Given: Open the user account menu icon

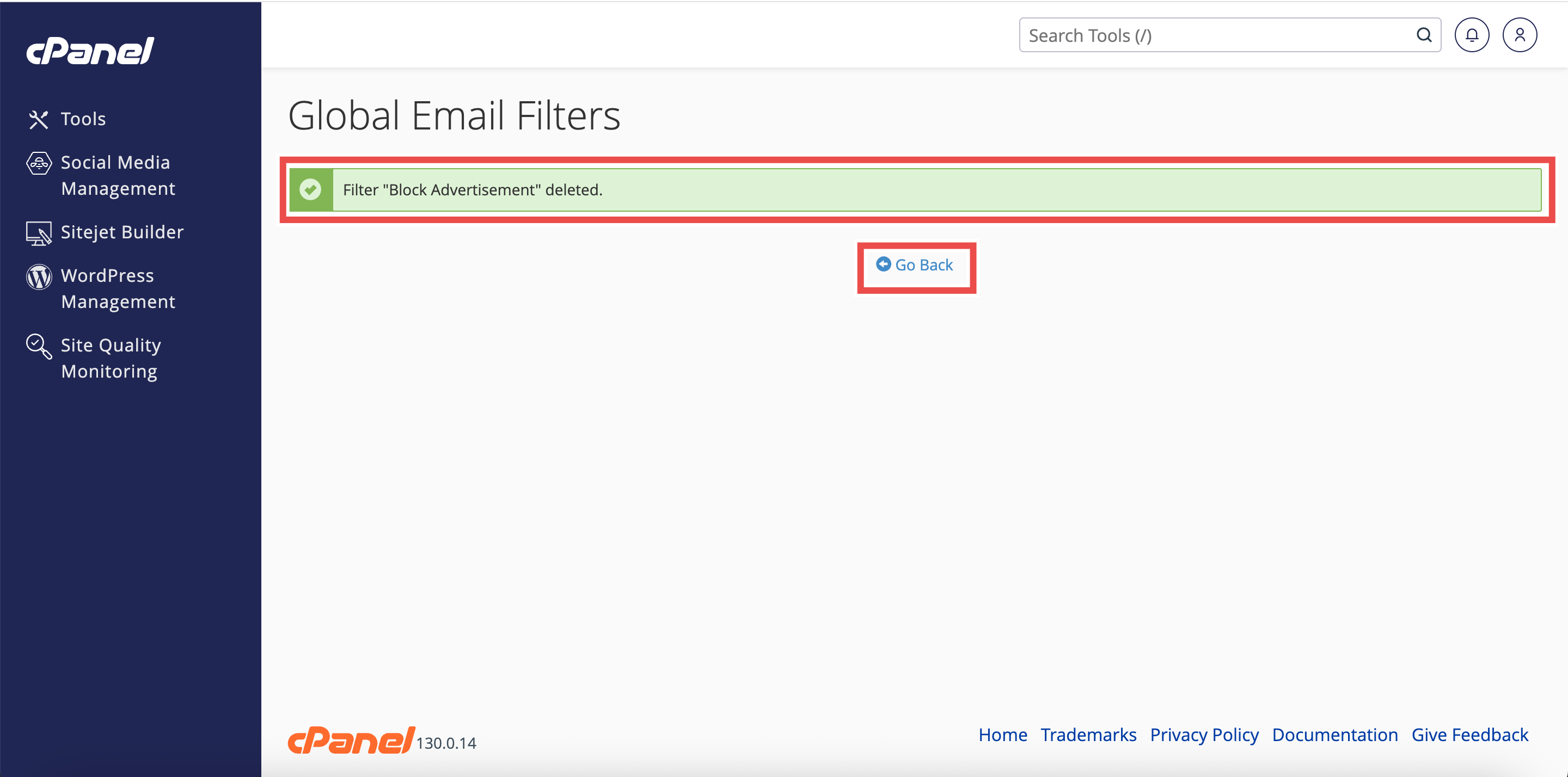Looking at the screenshot, I should [1520, 35].
